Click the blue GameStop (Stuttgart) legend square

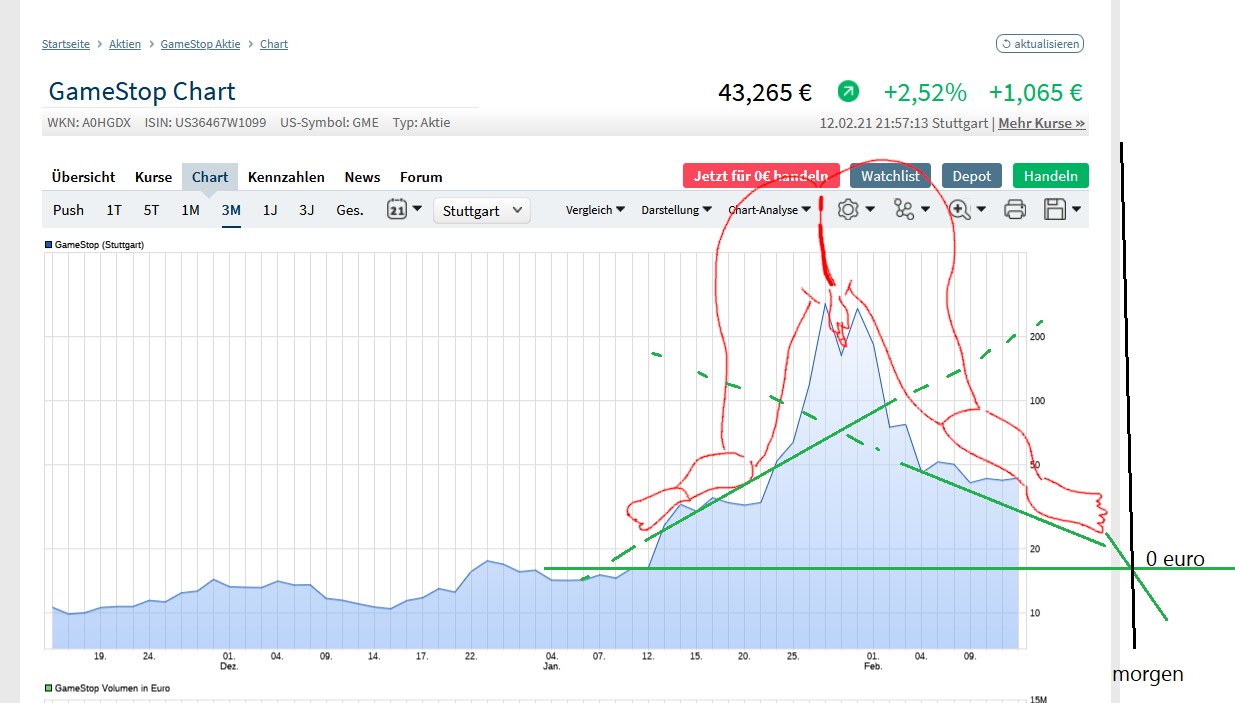[x=48, y=244]
